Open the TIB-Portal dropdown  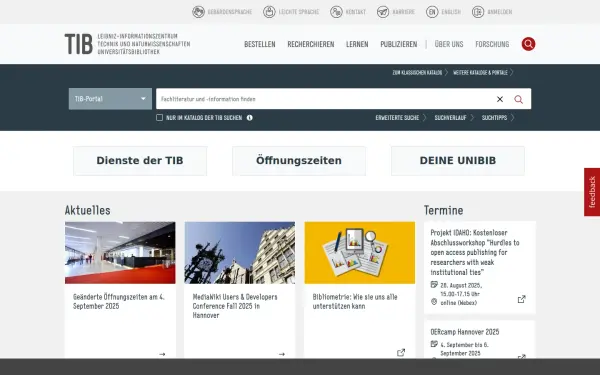pyautogui.click(x=110, y=99)
